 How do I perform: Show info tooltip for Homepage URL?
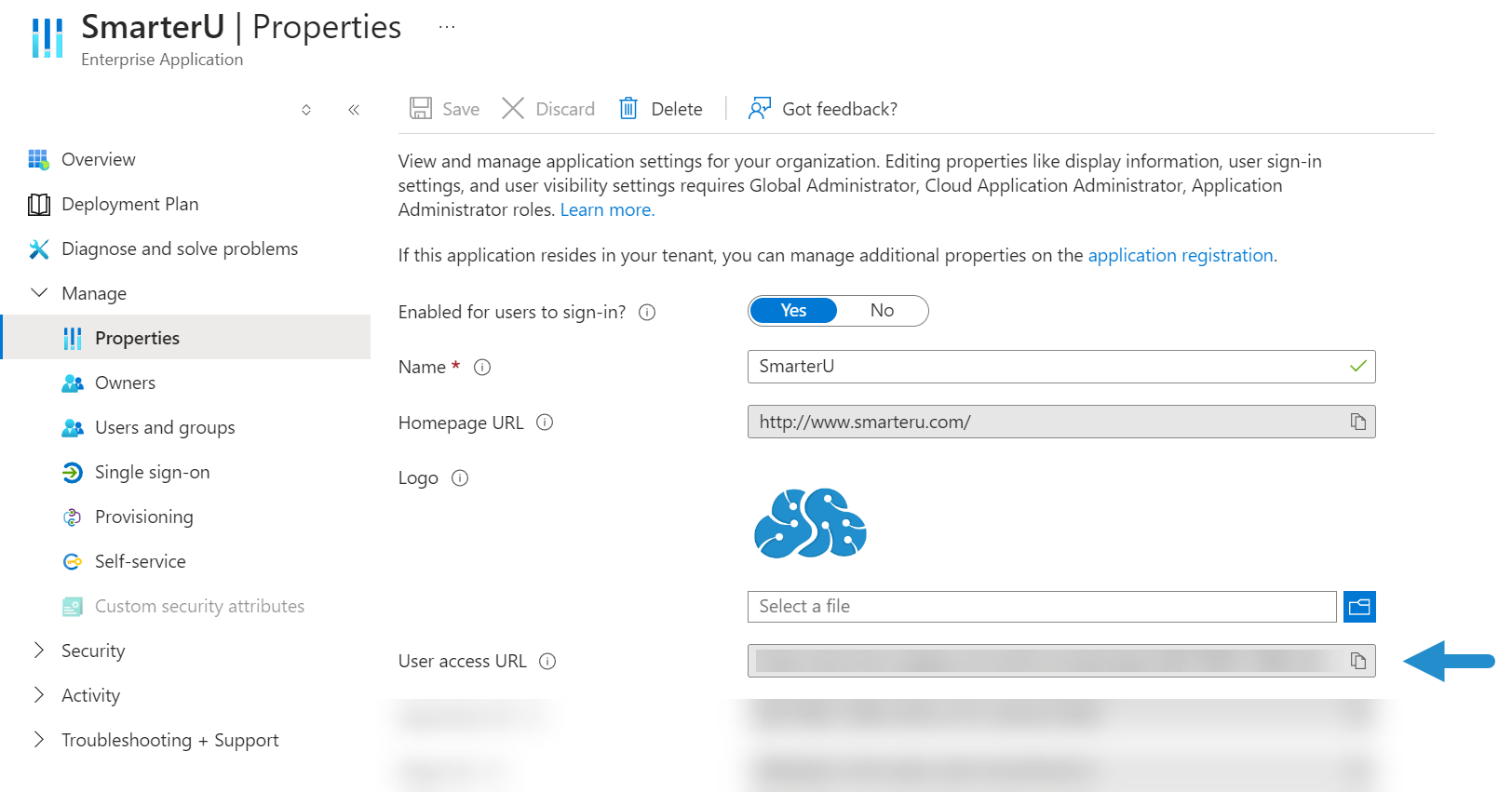click(546, 423)
